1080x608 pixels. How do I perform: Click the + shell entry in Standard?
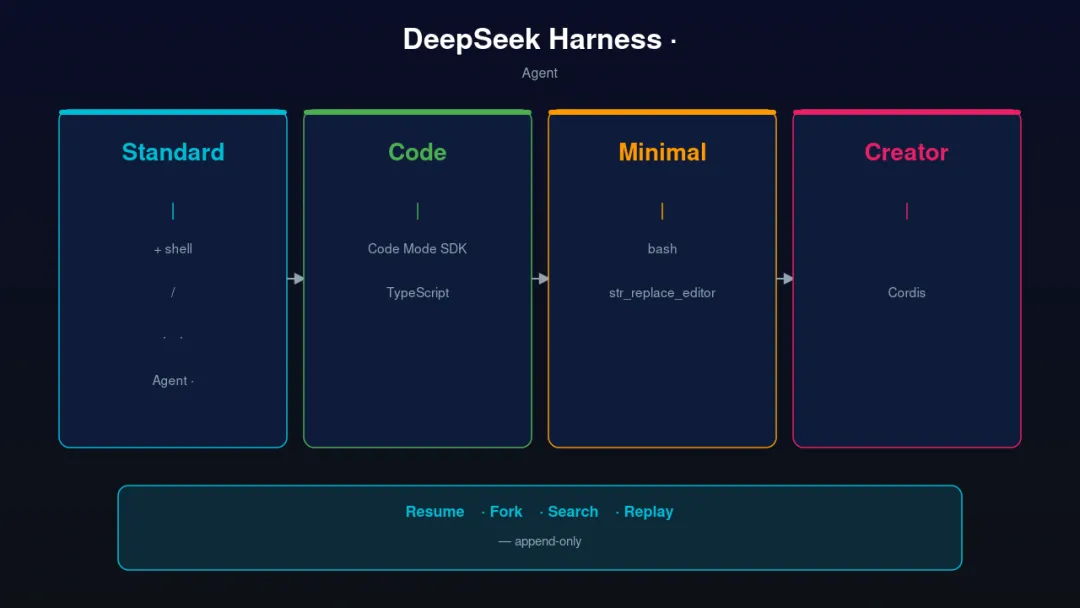click(173, 249)
